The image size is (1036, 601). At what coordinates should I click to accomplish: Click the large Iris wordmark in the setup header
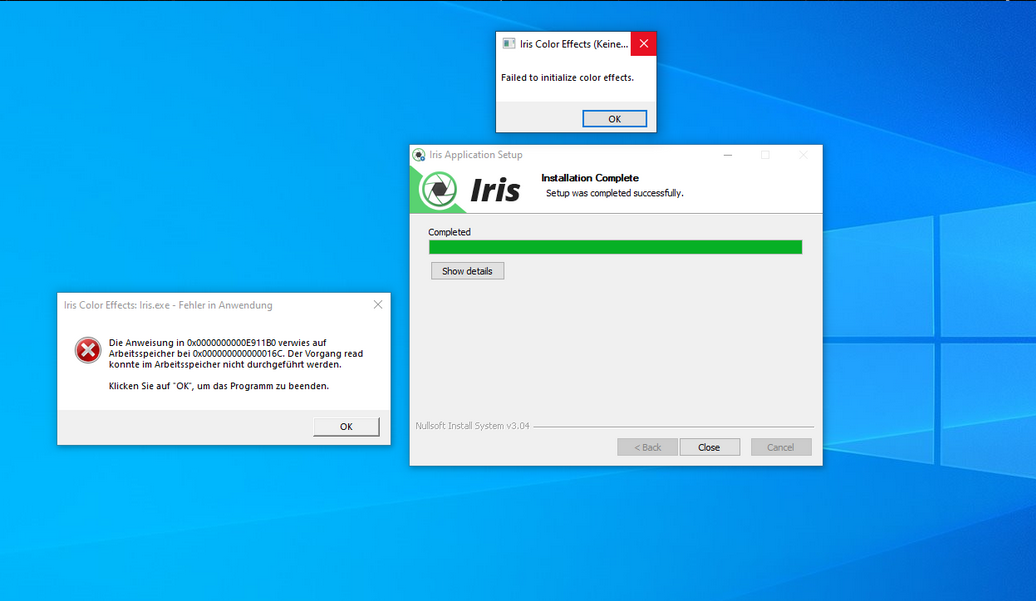point(496,190)
